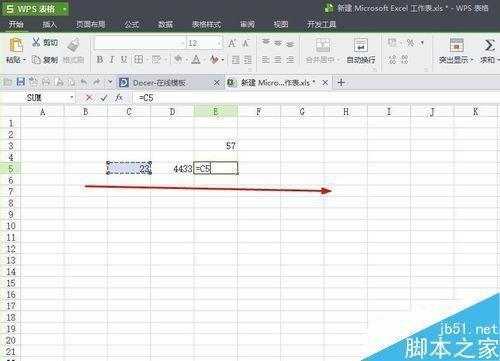Image resolution: width=500 pixels, height=361 pixels.
Task: Select row 5 header
Action: click(10, 168)
